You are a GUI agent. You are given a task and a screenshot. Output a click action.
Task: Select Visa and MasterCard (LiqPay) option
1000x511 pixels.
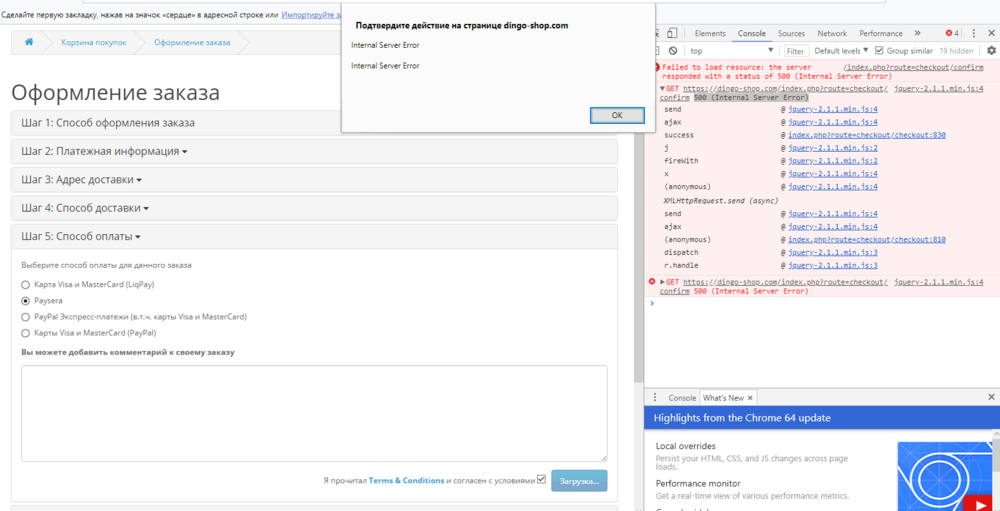coord(26,284)
